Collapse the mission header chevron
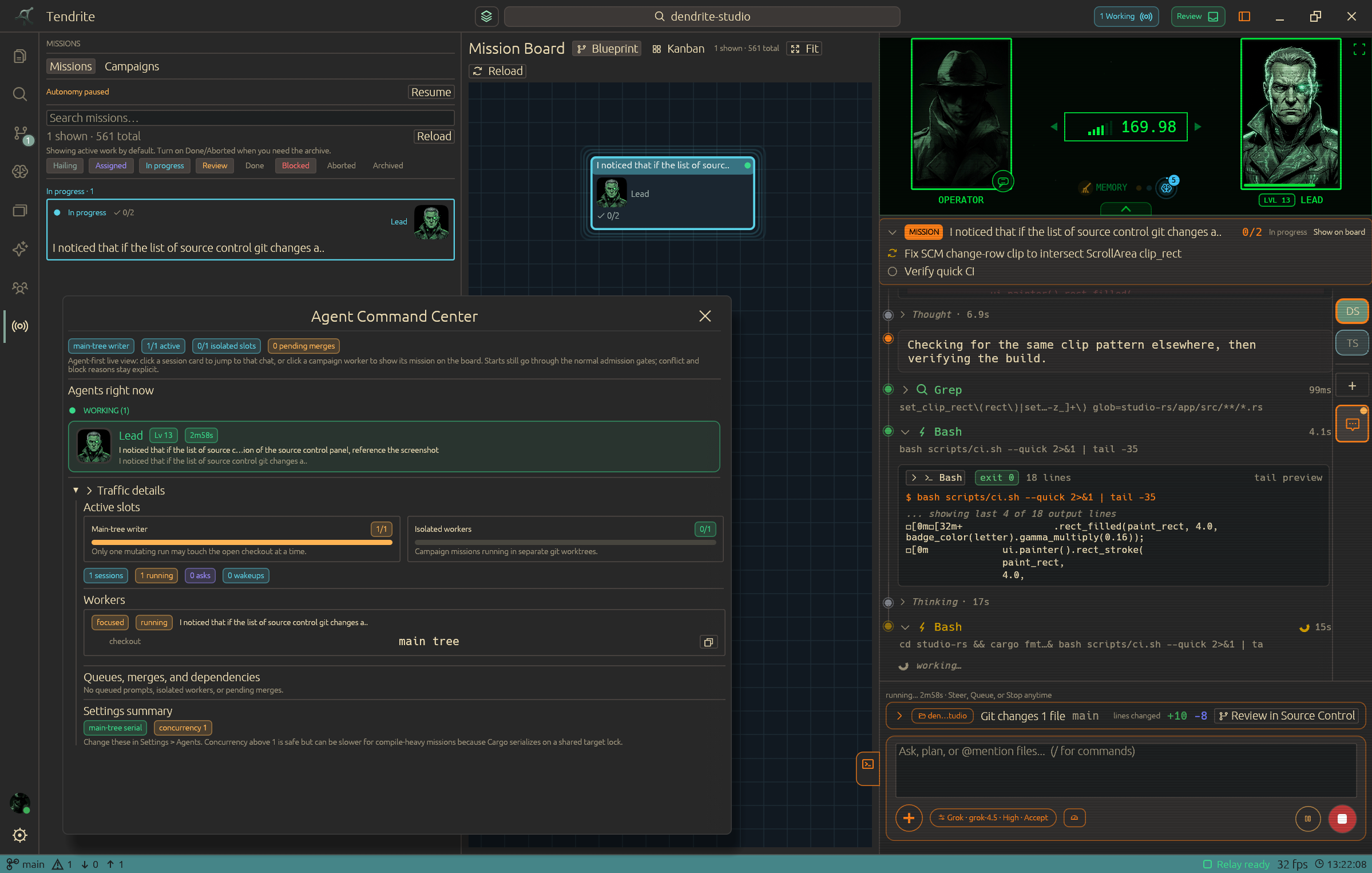This screenshot has height=873, width=1372. pos(892,232)
